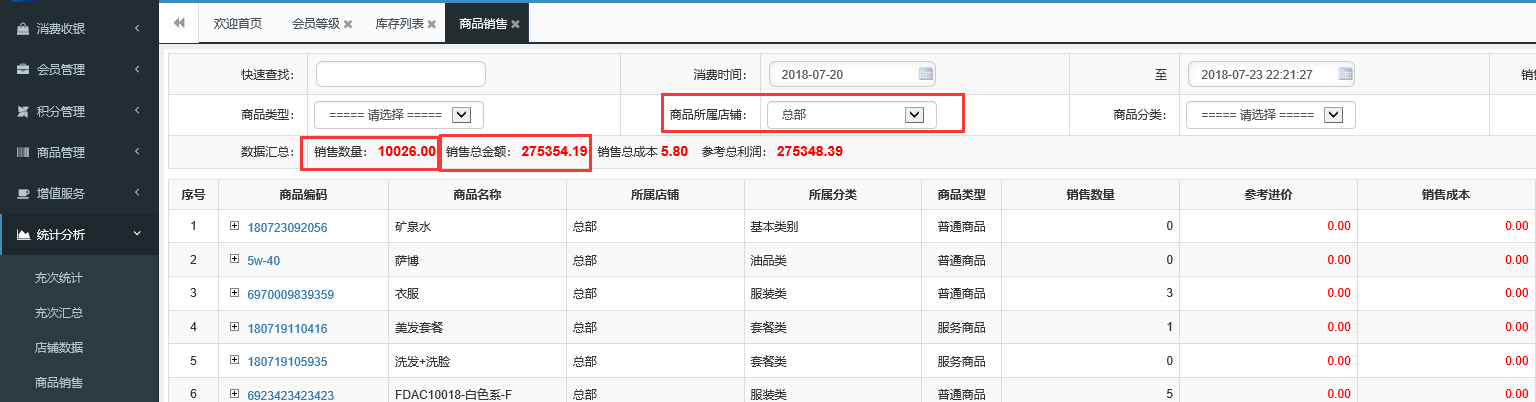Open calendar icon for start date

click(x=925, y=74)
